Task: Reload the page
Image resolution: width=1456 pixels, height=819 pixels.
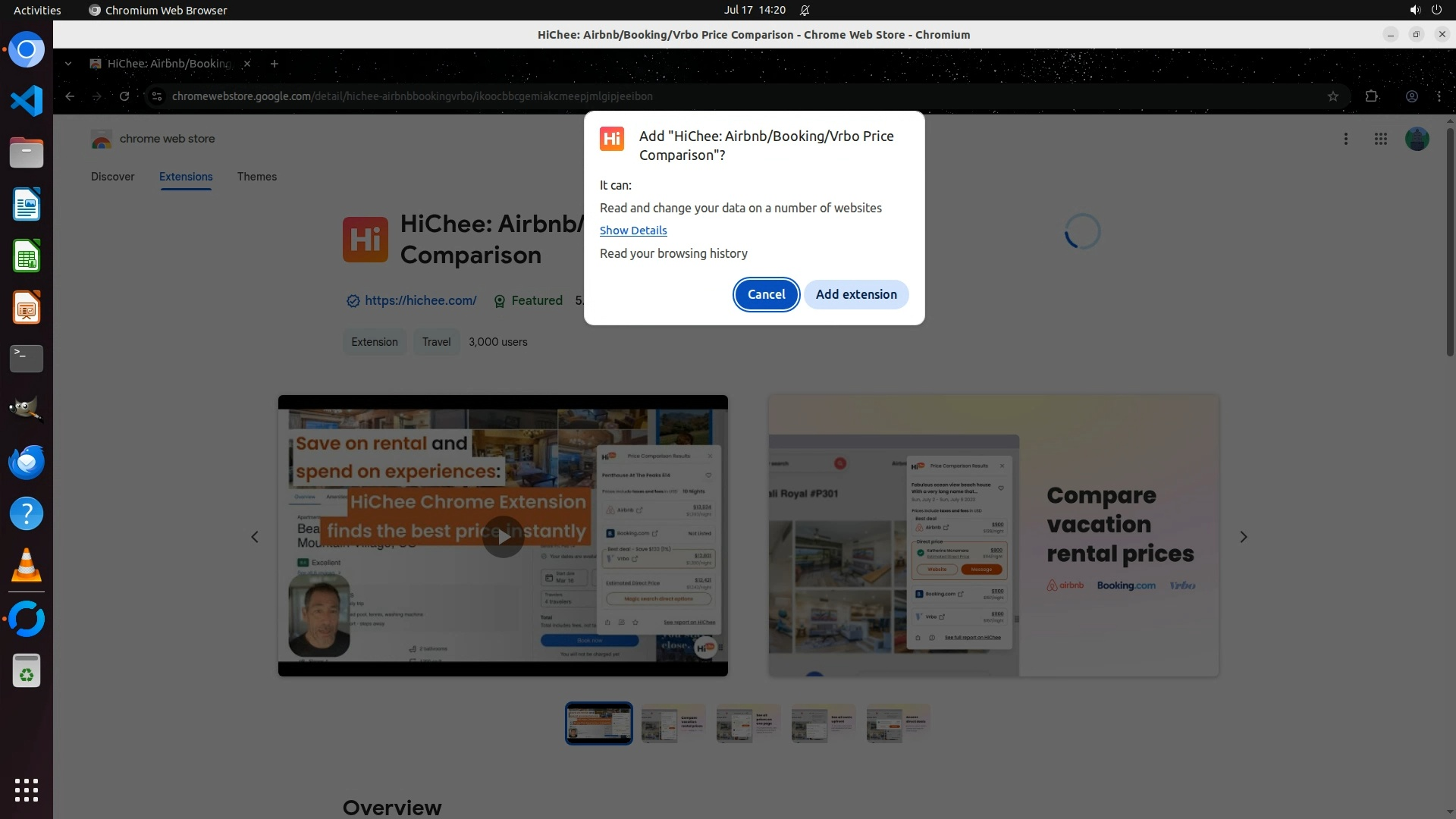Action: (x=124, y=96)
